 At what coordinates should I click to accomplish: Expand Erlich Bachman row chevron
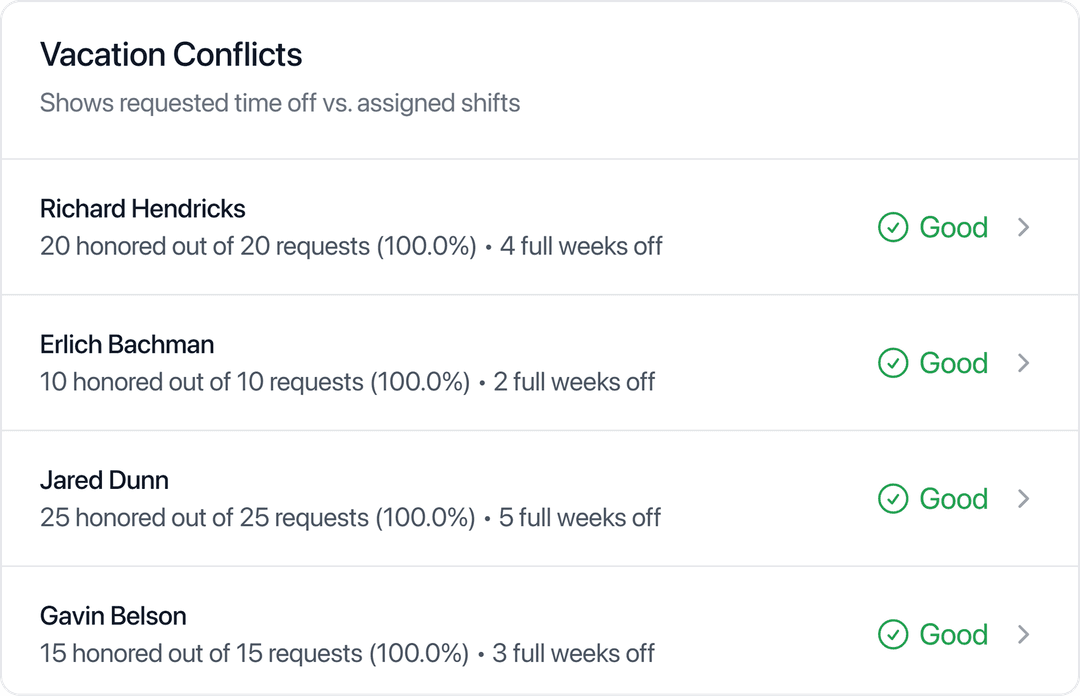click(x=1023, y=363)
